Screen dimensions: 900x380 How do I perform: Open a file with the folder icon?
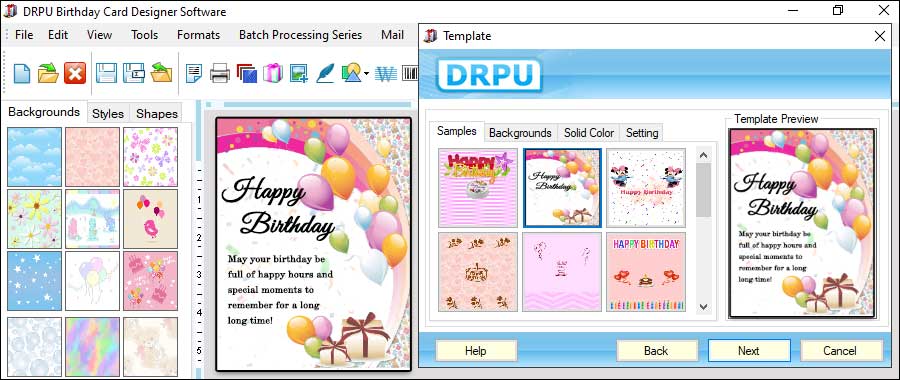(48, 73)
